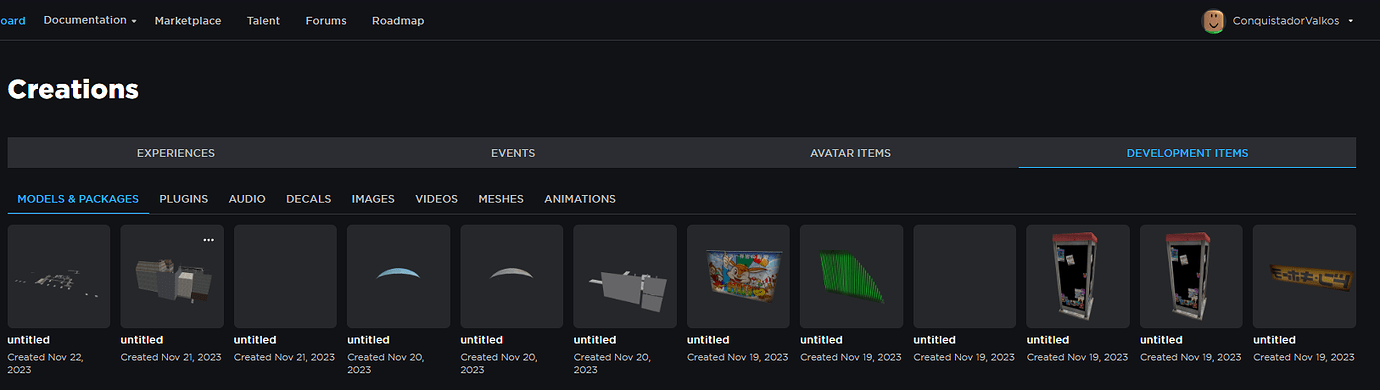
Task: Open the orange Japanese sign model thumbnail
Action: click(1304, 276)
